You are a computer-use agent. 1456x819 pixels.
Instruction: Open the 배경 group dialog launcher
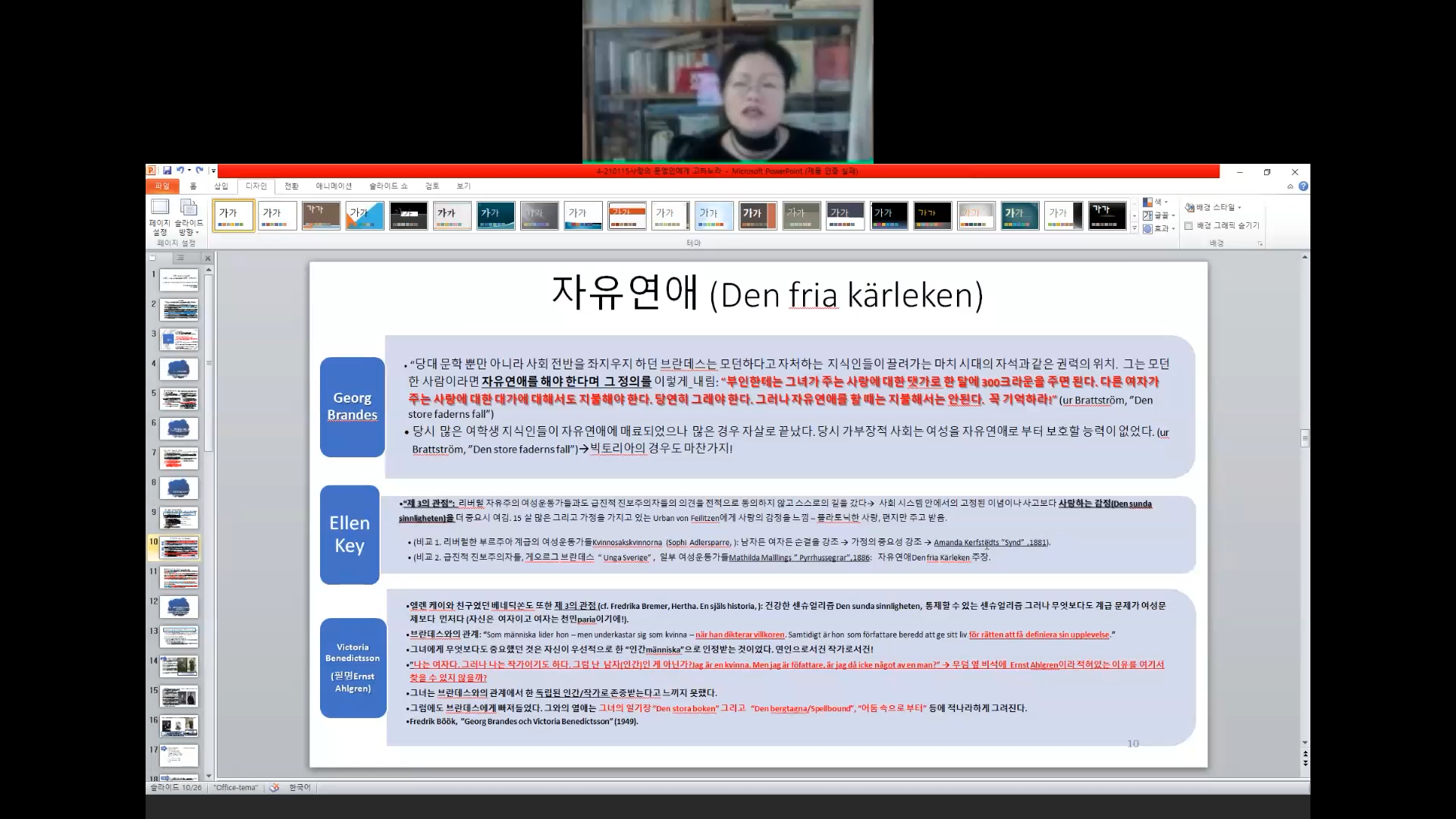(x=1260, y=243)
